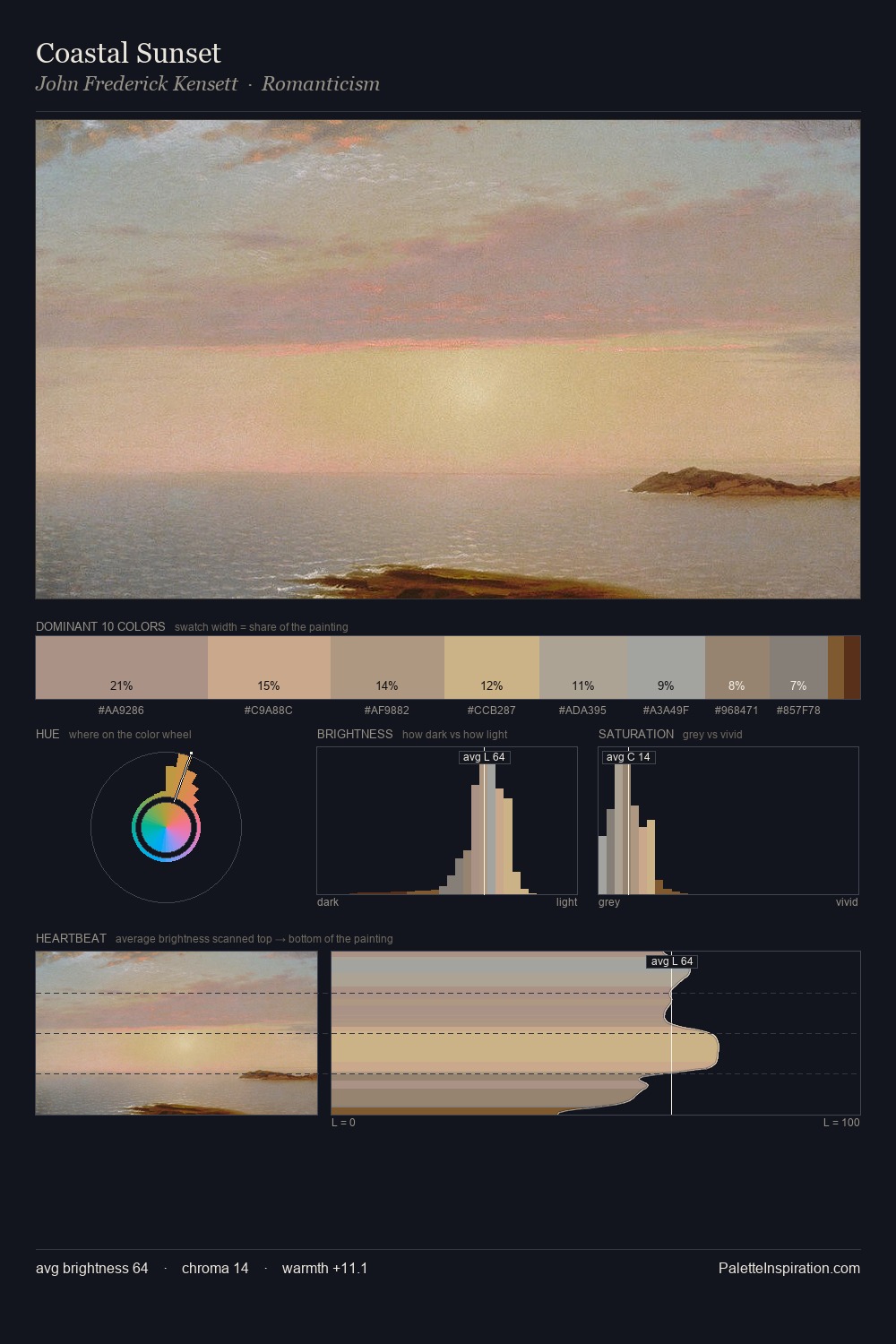This screenshot has height=1344, width=896.
Task: Click the #AA9286 color swatch showing 21%
Action: [x=122, y=668]
